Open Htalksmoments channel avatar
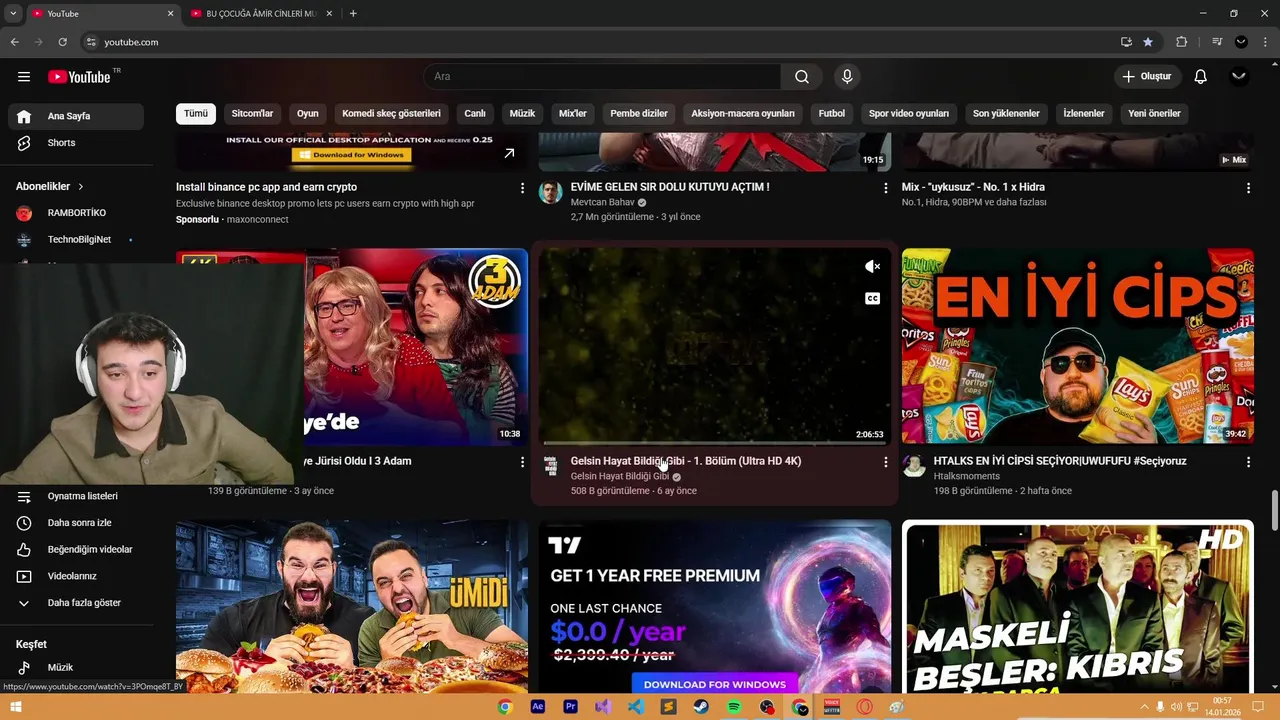Image resolution: width=1280 pixels, height=720 pixels. coord(914,466)
